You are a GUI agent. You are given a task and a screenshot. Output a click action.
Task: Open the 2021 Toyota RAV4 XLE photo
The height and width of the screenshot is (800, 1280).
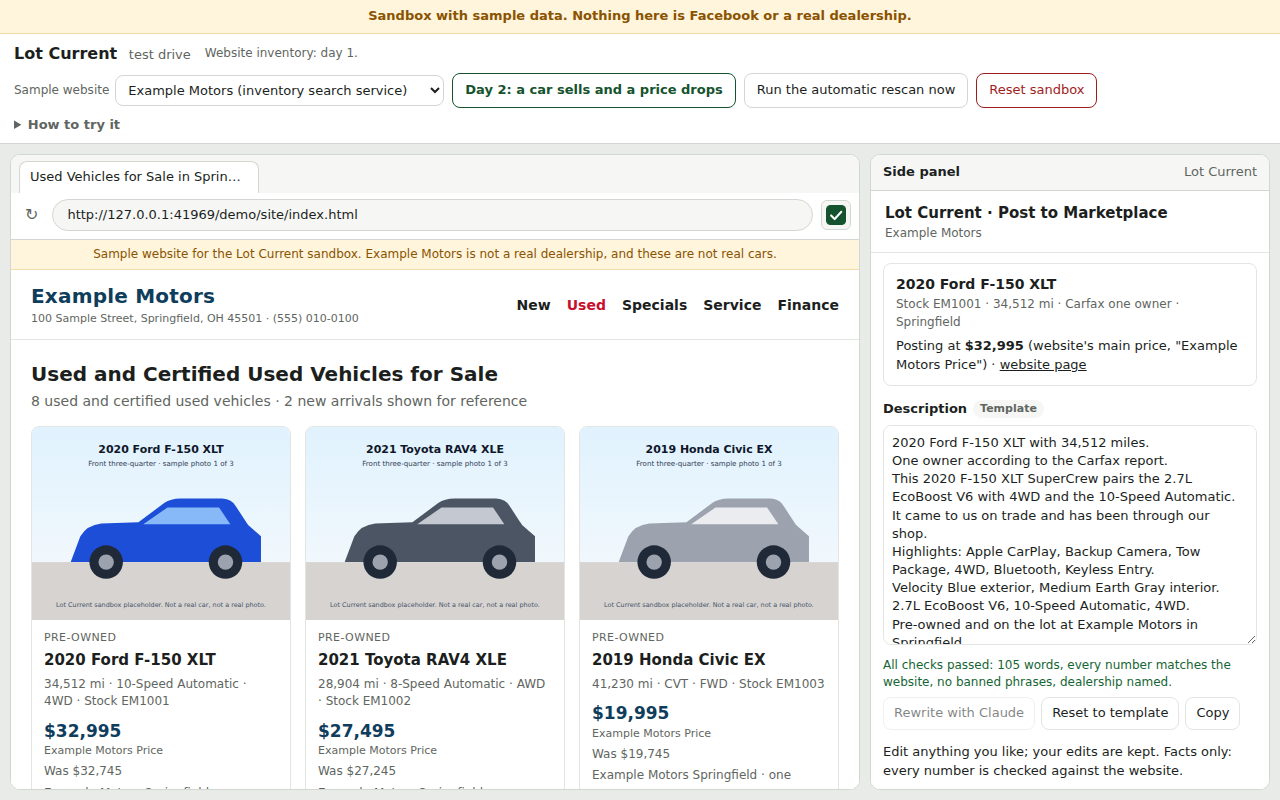click(x=435, y=524)
